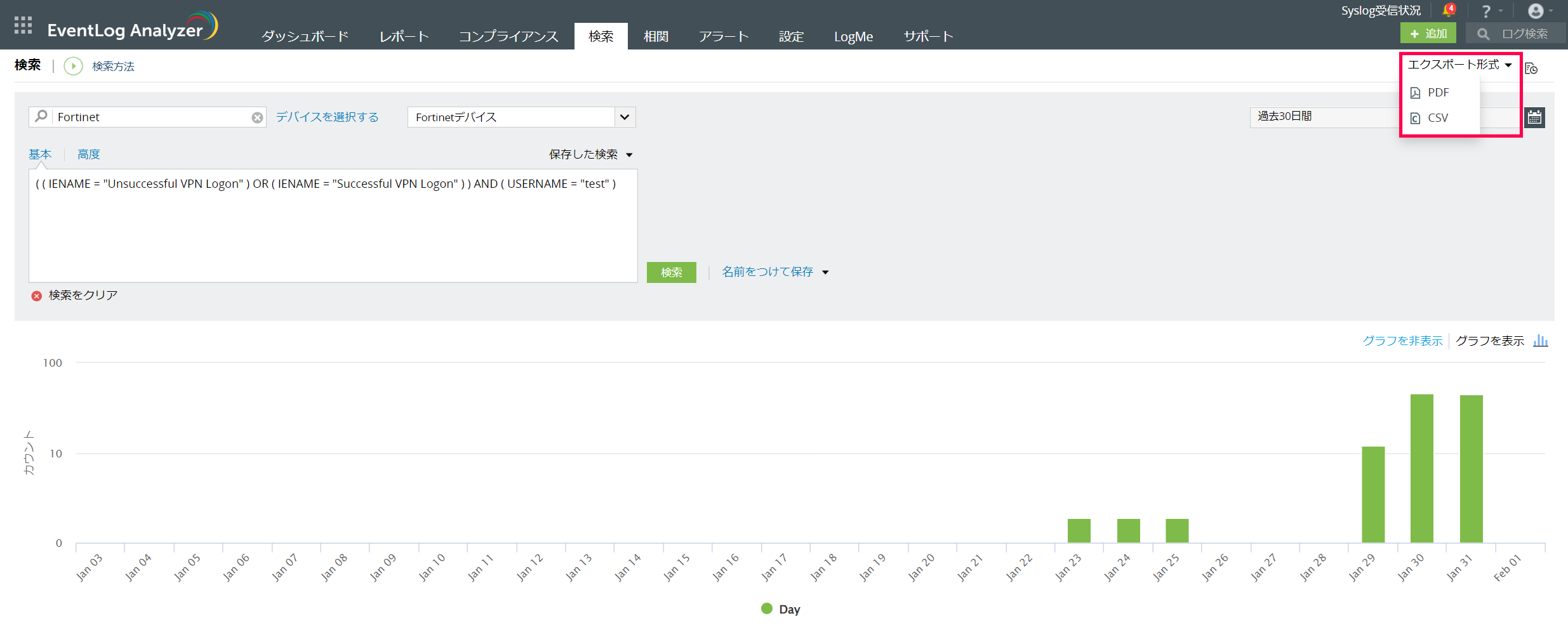Open the help question mark icon
Screen dimensions: 1568x642
(1486, 11)
